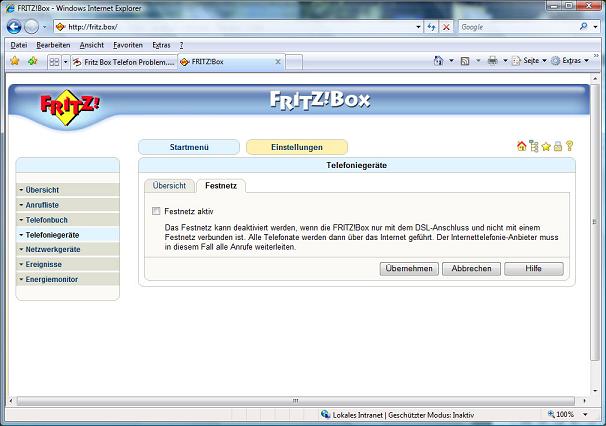Click the yellow star icon in FRITZ!Box header
606x426 pixels.
pos(546,147)
